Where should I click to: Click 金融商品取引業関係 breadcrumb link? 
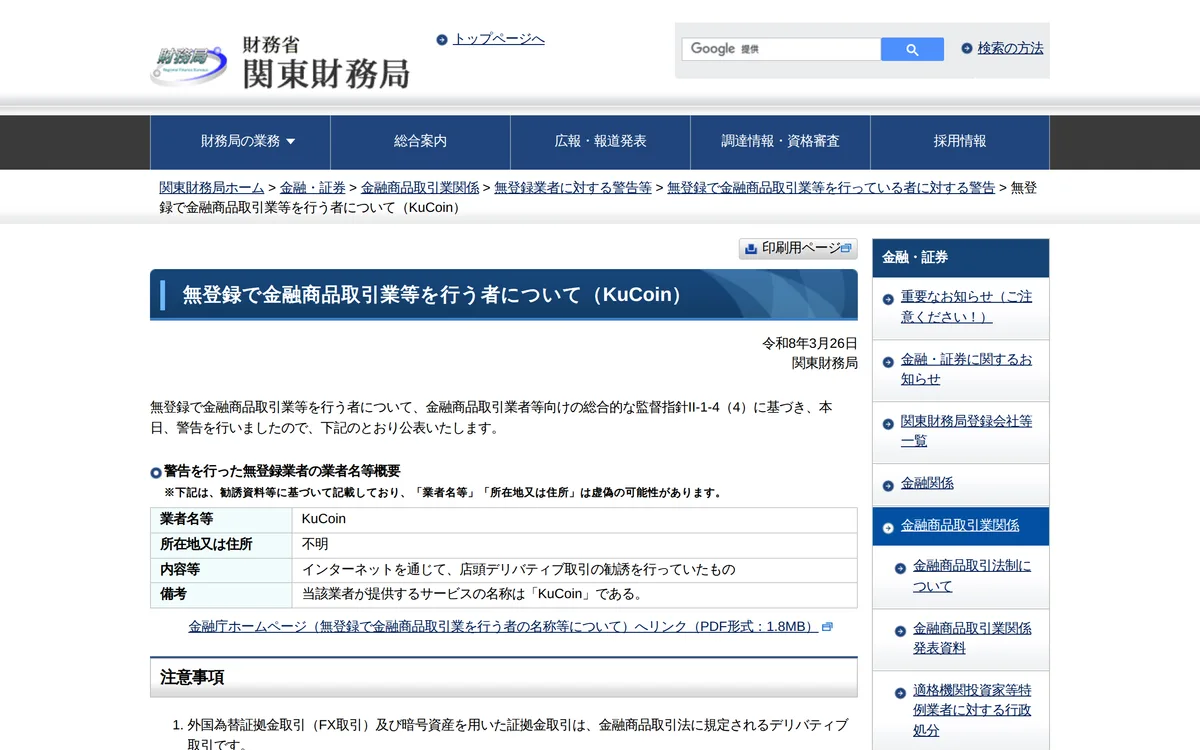coord(420,188)
